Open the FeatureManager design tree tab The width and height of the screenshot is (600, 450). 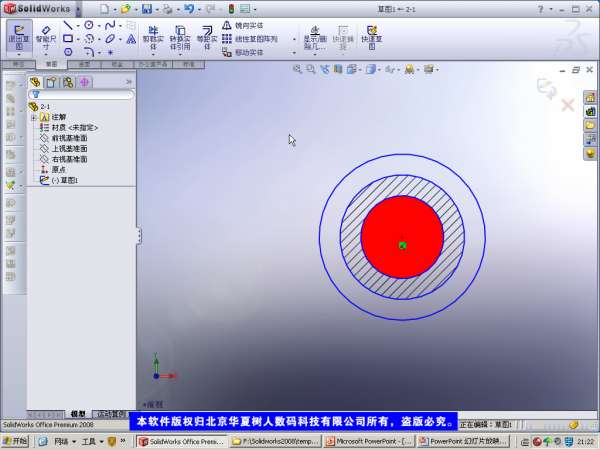click(x=35, y=82)
